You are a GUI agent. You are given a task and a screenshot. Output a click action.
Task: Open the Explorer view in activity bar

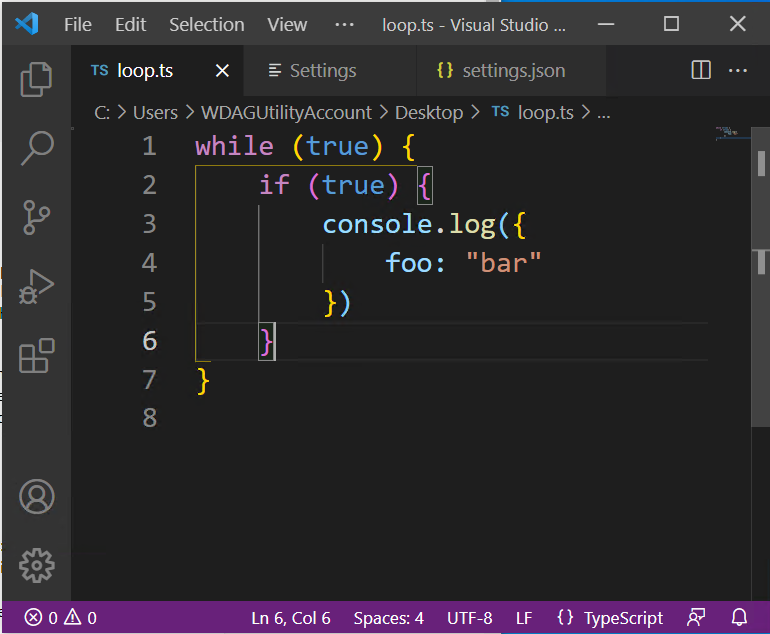pyautogui.click(x=36, y=79)
